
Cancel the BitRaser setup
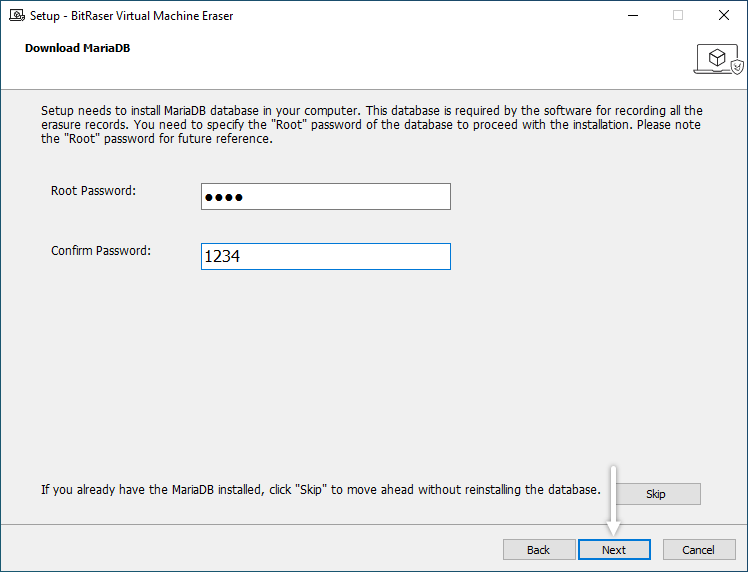[698, 550]
